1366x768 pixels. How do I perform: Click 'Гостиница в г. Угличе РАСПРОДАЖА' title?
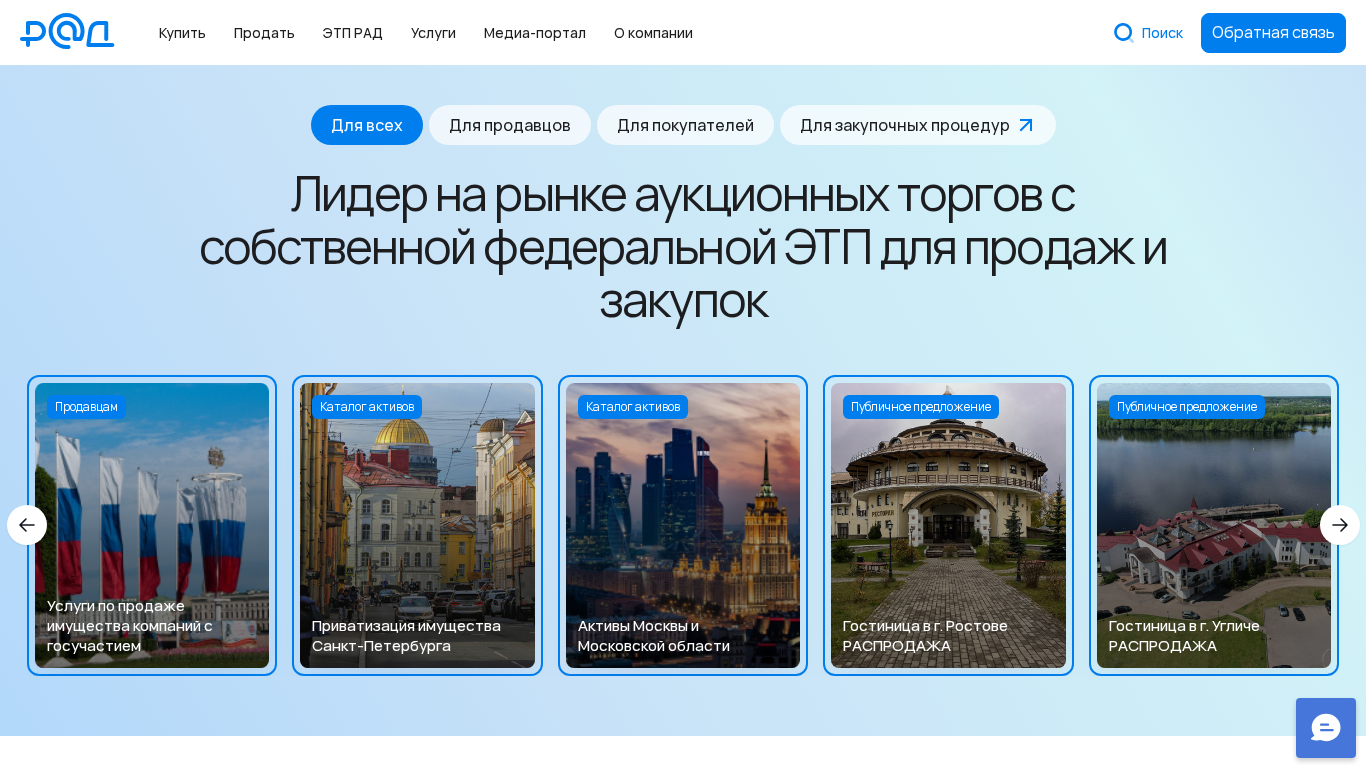point(1184,636)
